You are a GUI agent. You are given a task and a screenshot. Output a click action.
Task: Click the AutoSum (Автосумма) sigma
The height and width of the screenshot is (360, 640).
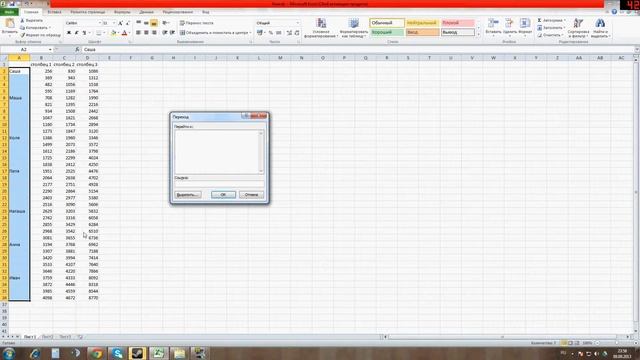point(539,20)
